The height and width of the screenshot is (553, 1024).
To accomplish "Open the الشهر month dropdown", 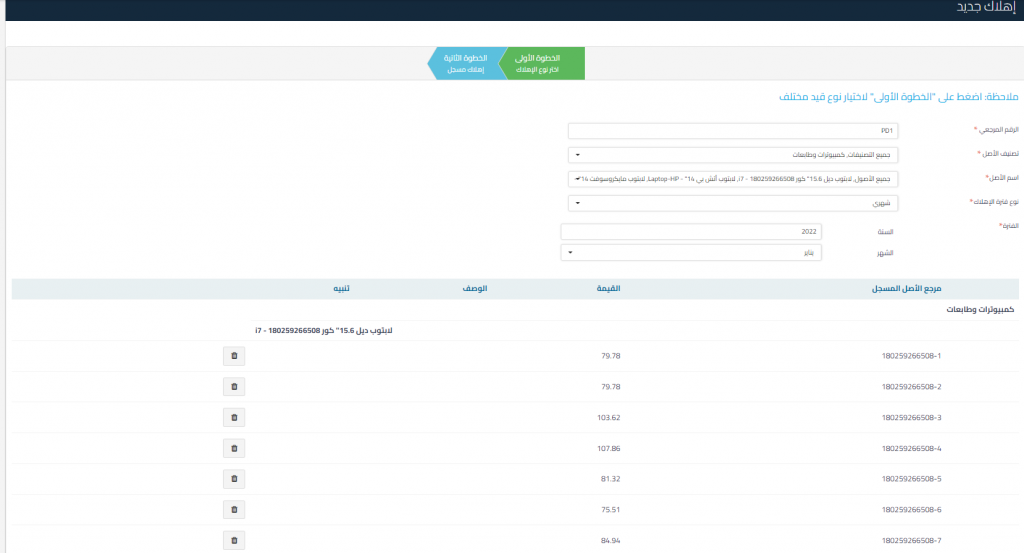I will (694, 252).
